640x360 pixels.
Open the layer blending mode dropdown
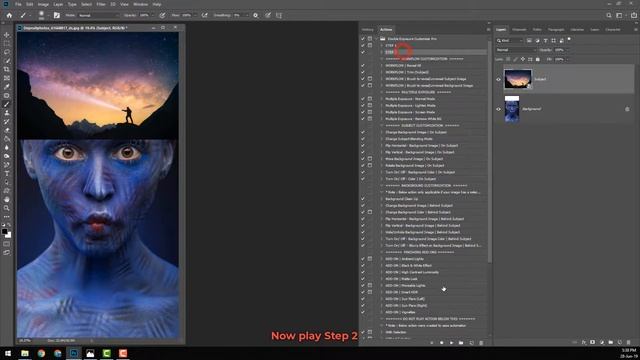[516, 50]
